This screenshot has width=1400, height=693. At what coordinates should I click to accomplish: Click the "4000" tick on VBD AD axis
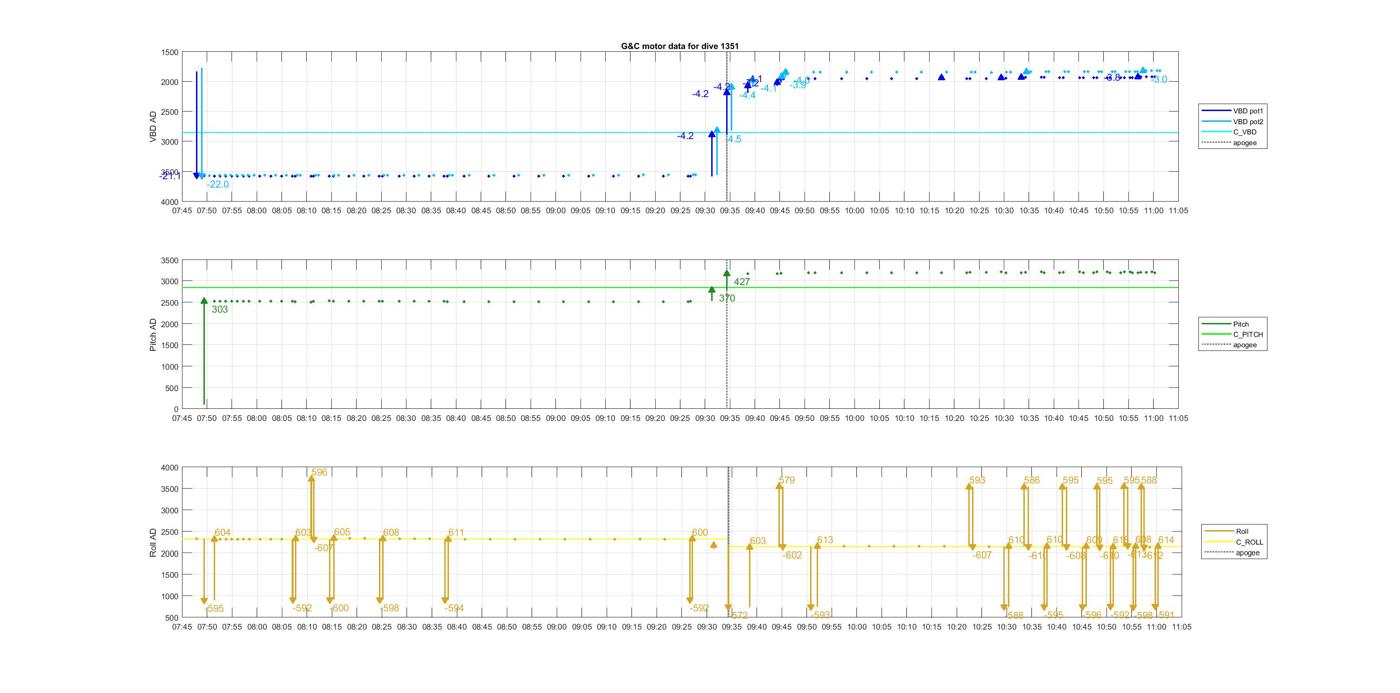click(x=170, y=202)
